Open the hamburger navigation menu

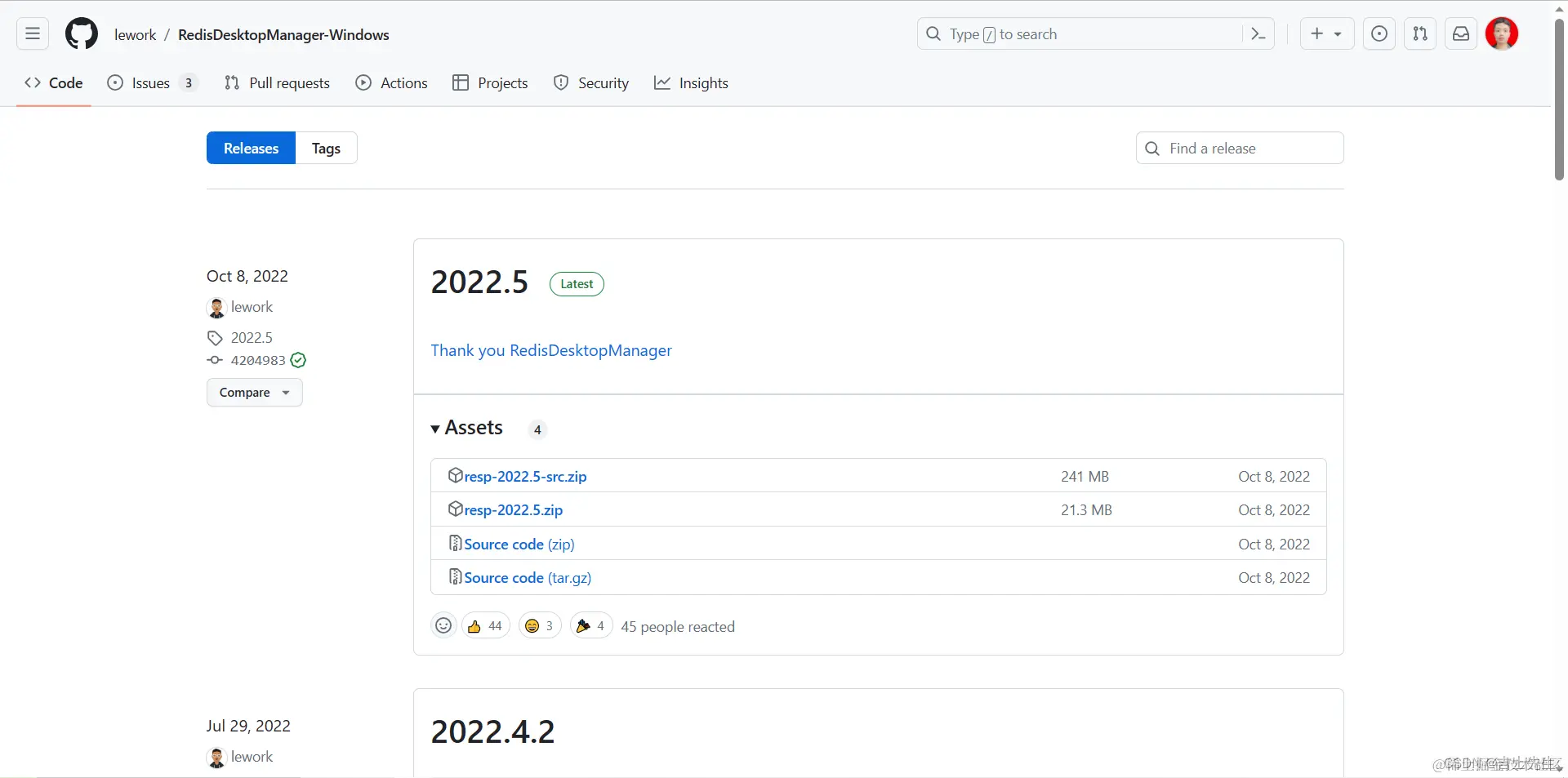pos(33,34)
